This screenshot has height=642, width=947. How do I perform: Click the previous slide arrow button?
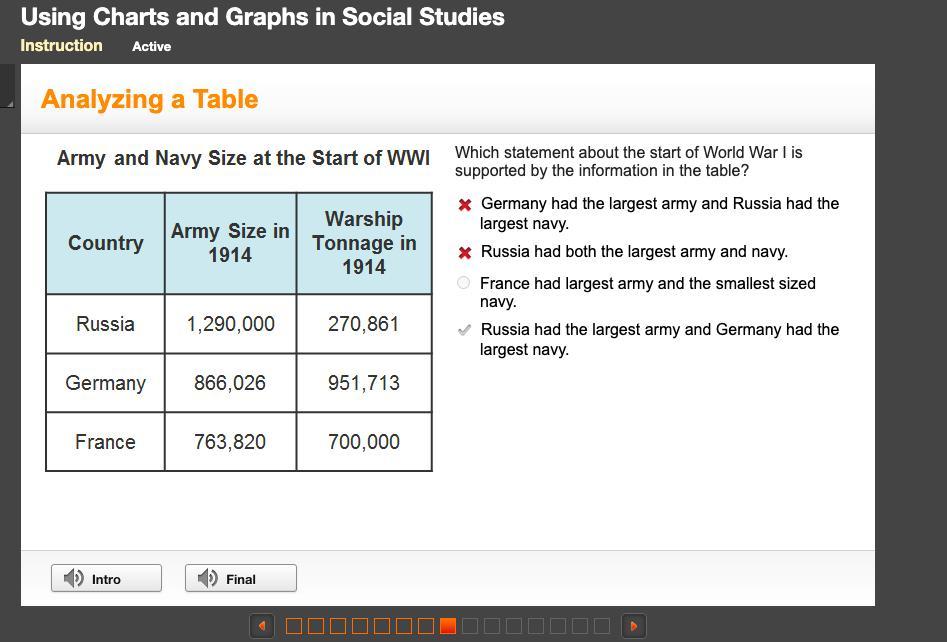[x=261, y=626]
